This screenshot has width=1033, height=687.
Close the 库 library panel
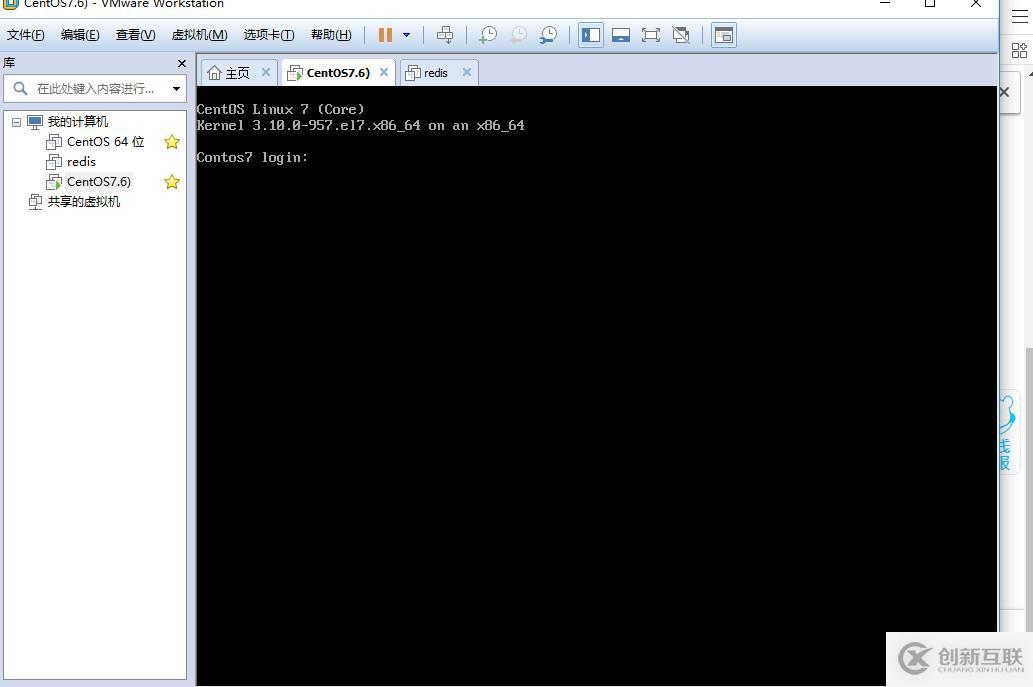tap(182, 63)
